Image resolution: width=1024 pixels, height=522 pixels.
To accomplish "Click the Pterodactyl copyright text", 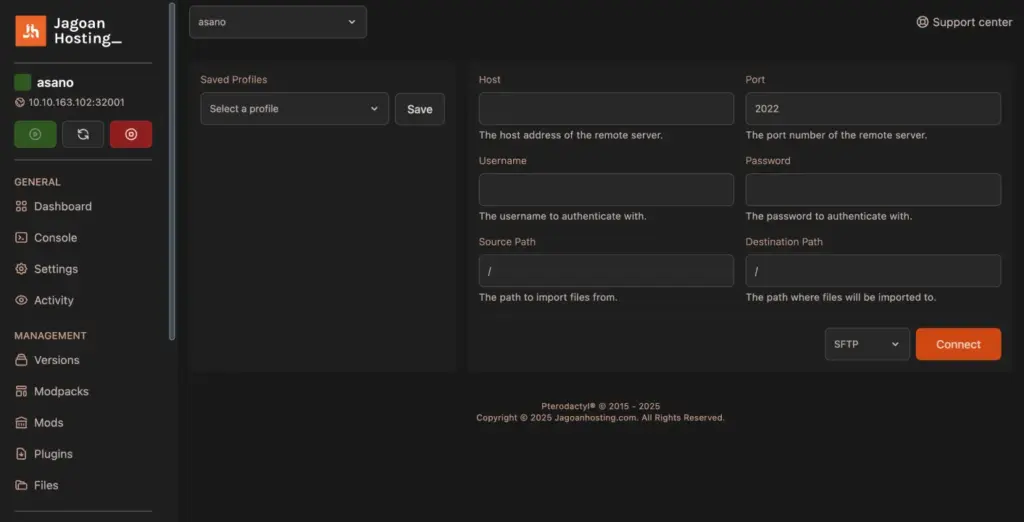I will tap(600, 406).
